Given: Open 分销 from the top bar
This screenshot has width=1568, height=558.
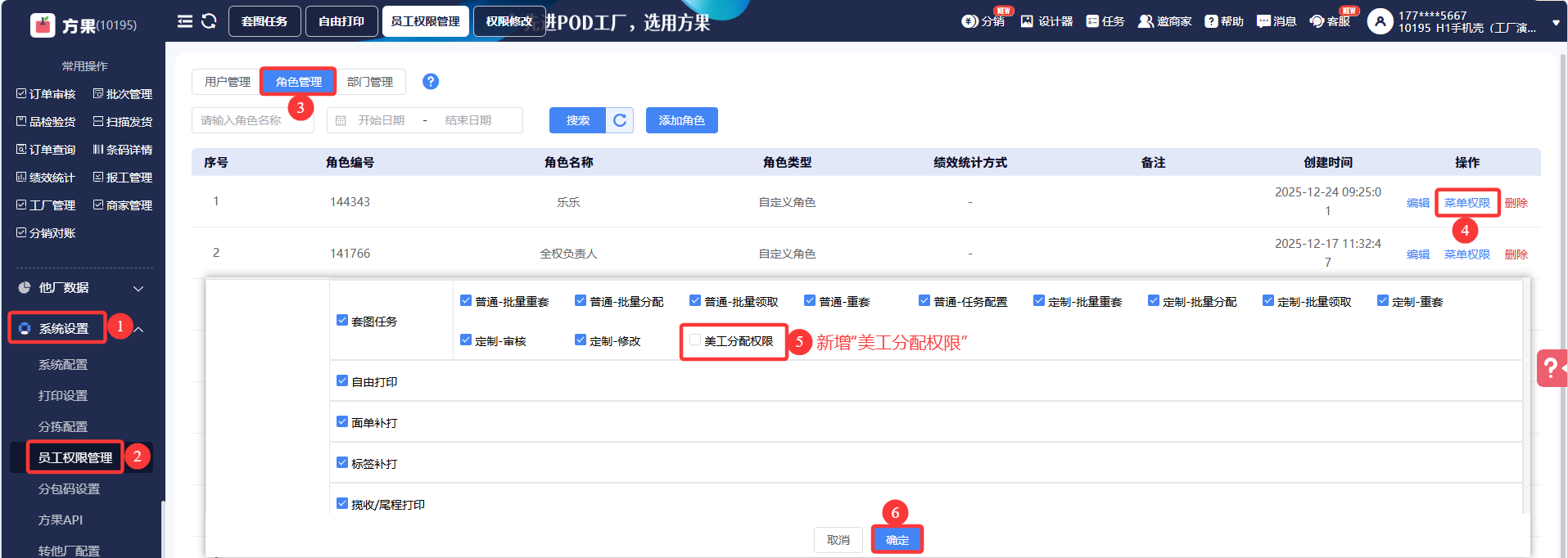Looking at the screenshot, I should 983,21.
